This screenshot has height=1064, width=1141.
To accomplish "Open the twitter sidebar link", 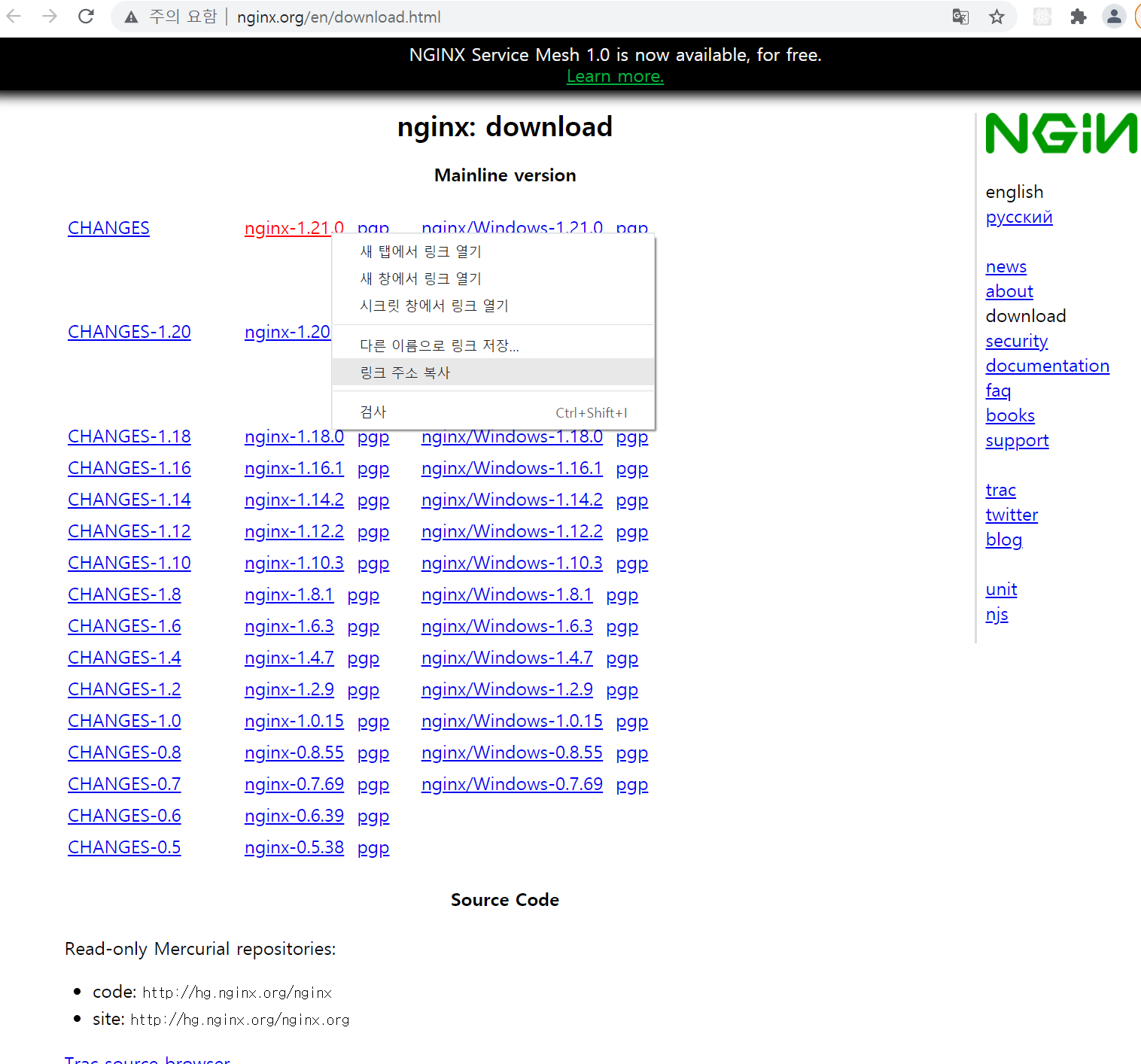I will [x=1012, y=515].
